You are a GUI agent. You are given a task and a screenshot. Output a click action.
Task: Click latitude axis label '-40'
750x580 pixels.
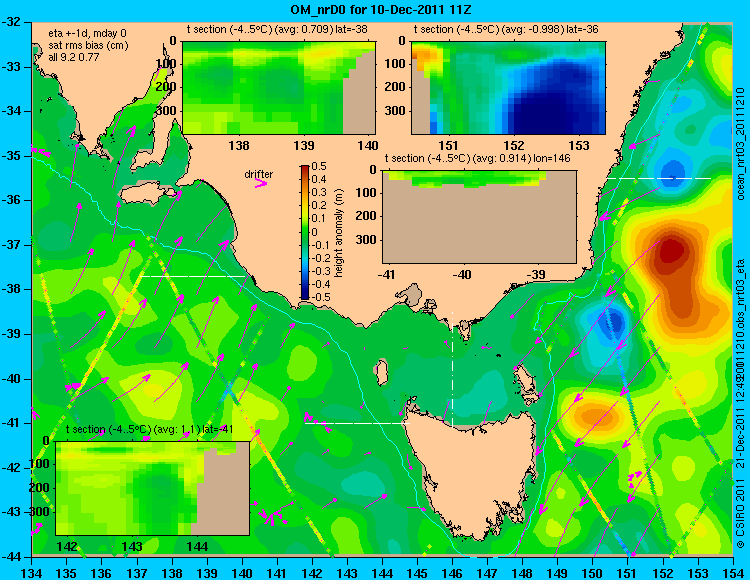point(12,379)
